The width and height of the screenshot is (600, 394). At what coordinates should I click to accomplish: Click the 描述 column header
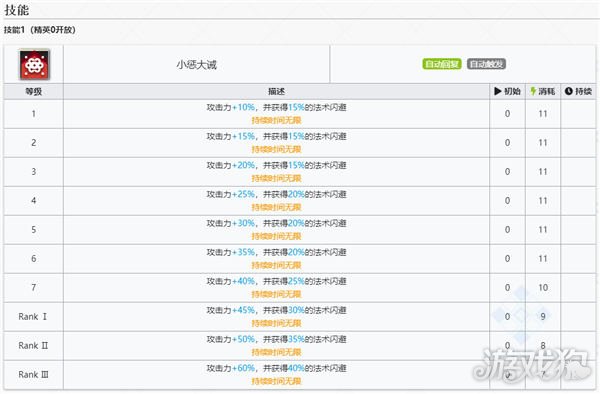click(x=276, y=91)
